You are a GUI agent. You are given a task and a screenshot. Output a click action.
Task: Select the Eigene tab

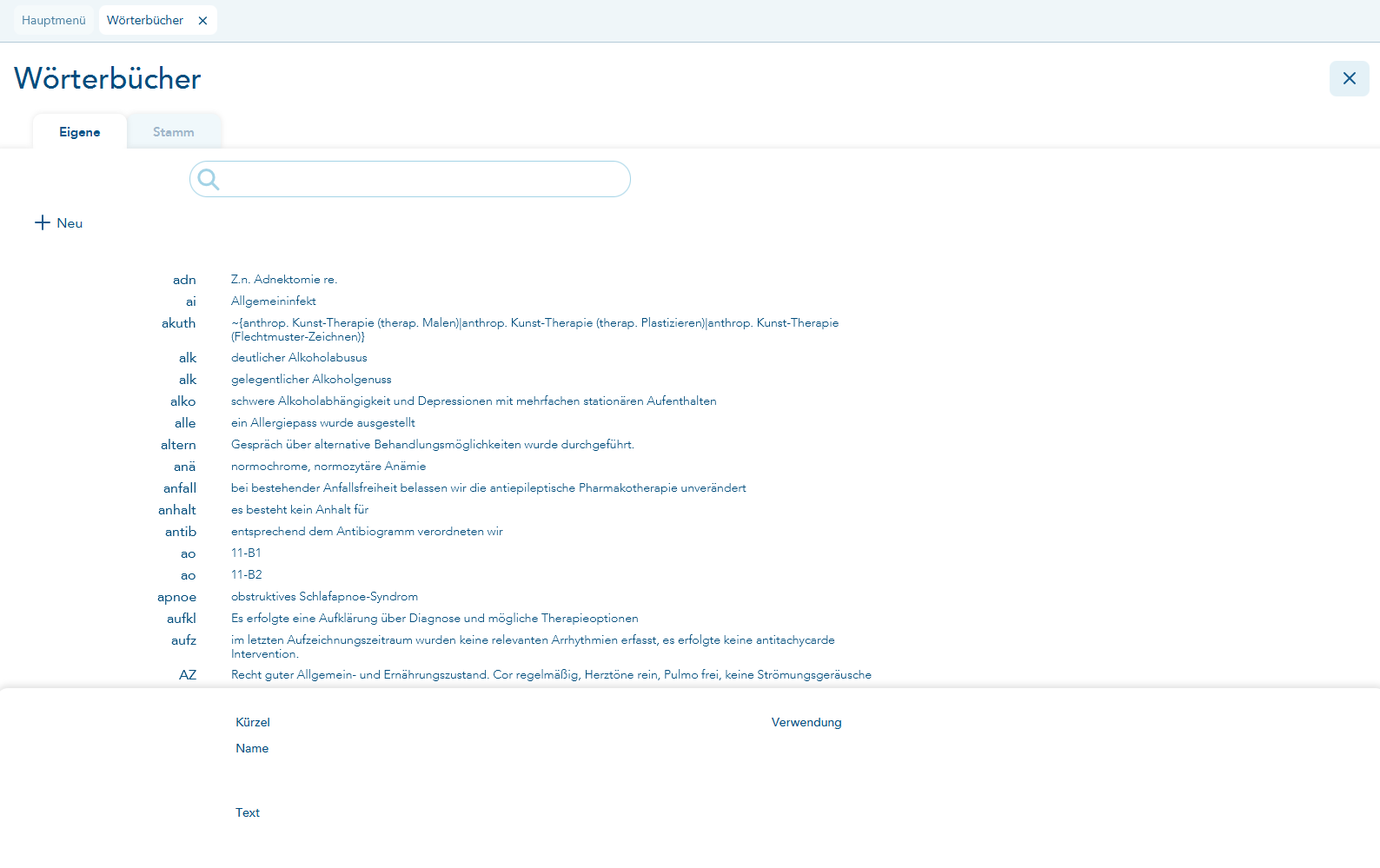point(80,132)
